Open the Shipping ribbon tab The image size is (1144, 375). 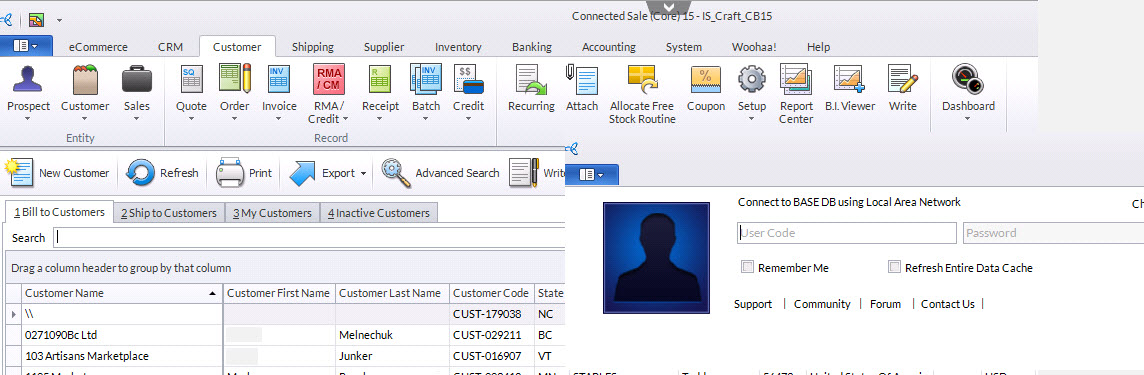[313, 47]
